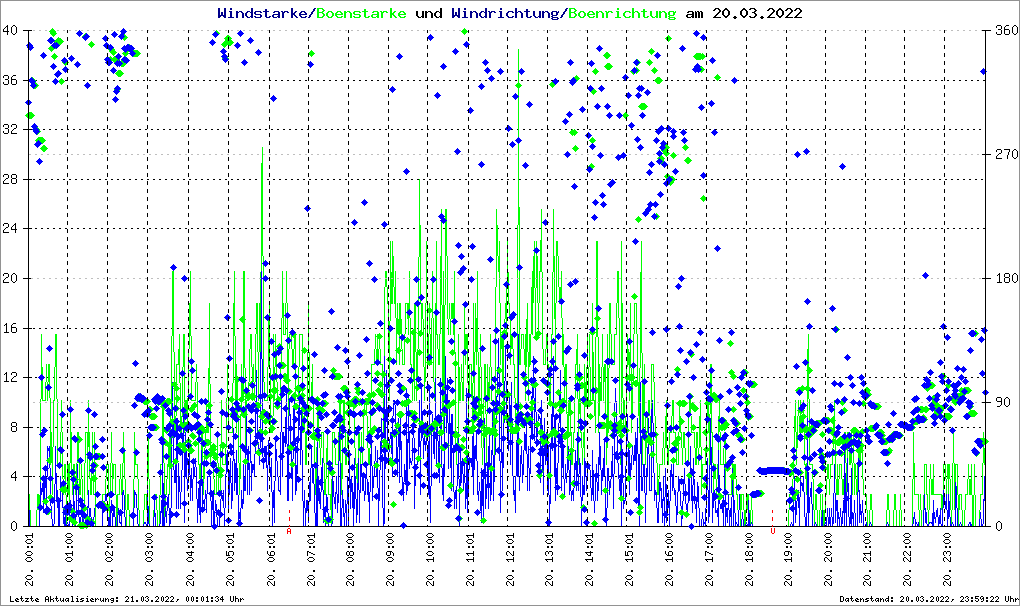Image resolution: width=1020 pixels, height=606 pixels.
Task: Click the time label '20. 16:00'
Action: coord(669,559)
